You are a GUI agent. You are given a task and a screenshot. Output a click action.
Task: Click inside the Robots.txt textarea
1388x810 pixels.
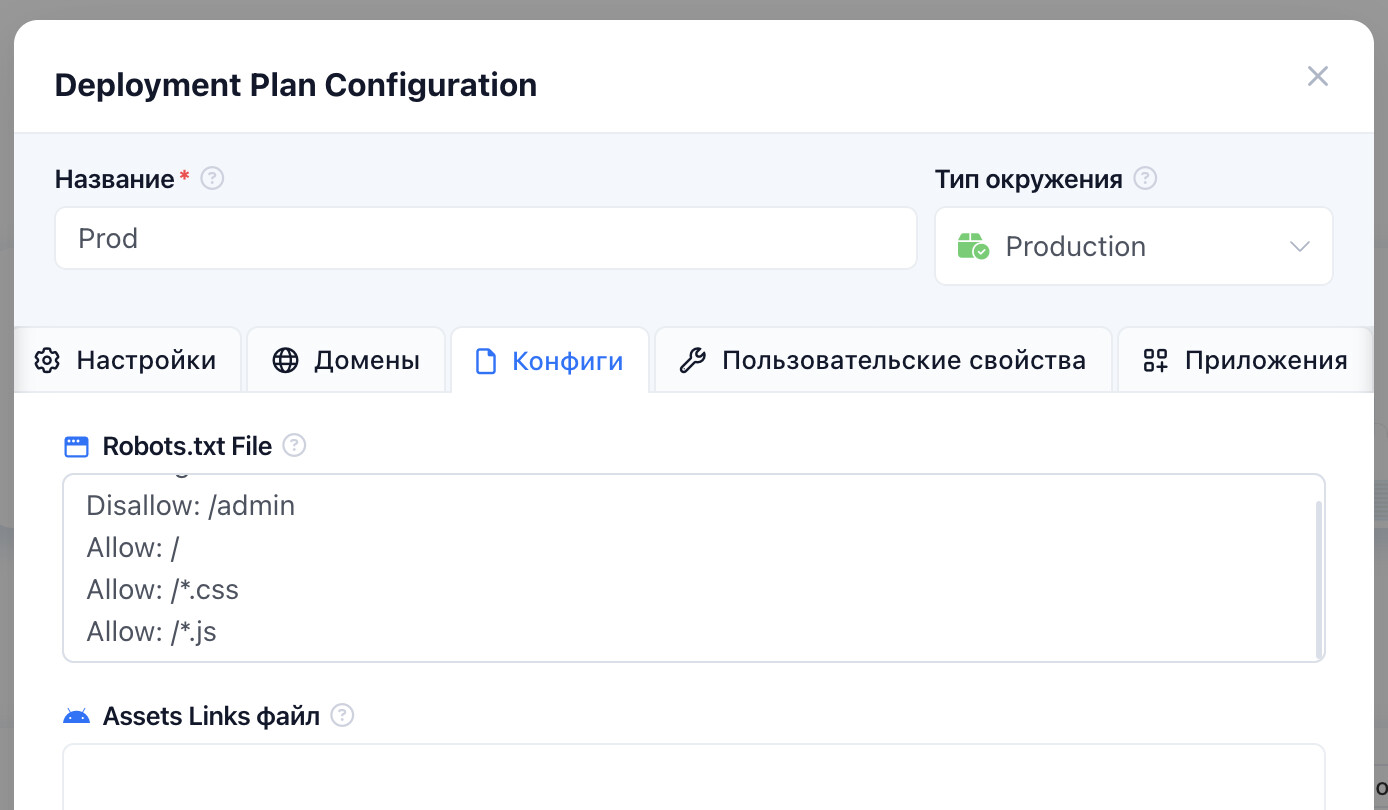694,568
